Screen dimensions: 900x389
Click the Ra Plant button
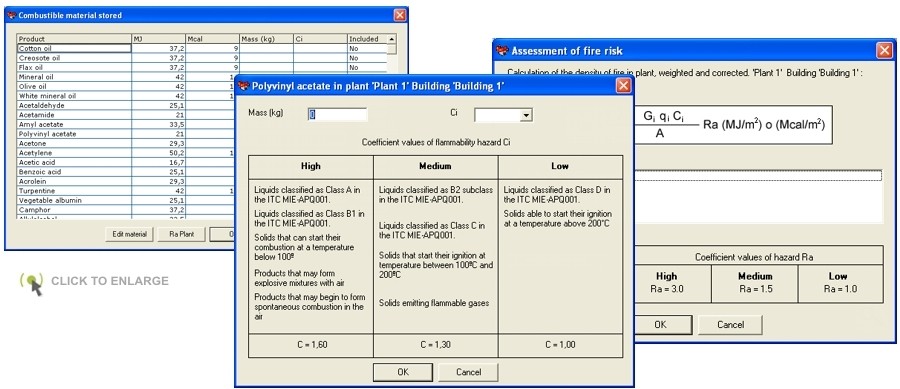pos(181,234)
